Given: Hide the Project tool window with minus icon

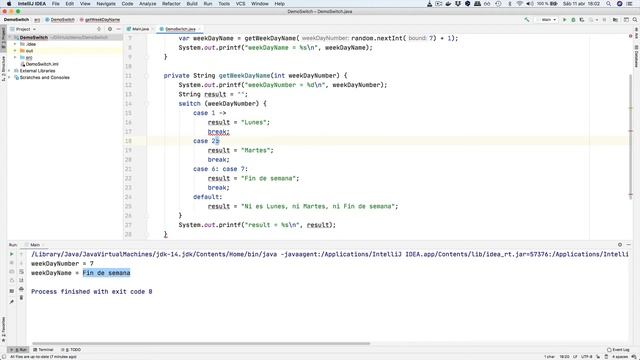Looking at the screenshot, I should (118, 29).
